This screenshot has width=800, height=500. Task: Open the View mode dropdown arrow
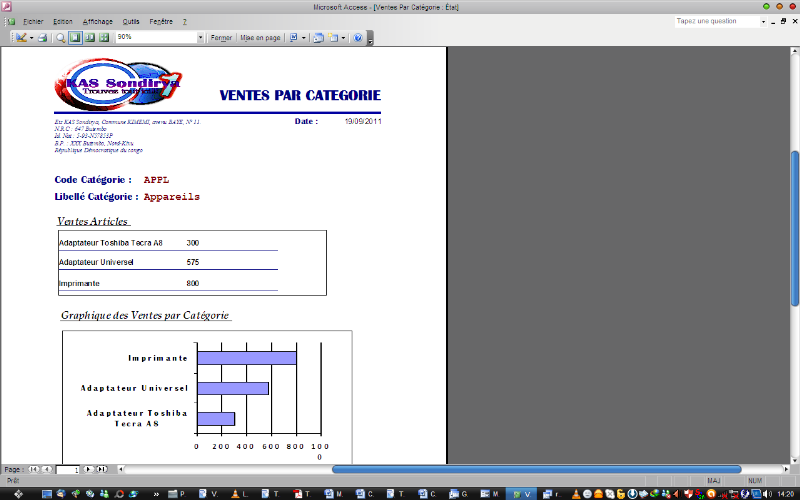[31, 38]
